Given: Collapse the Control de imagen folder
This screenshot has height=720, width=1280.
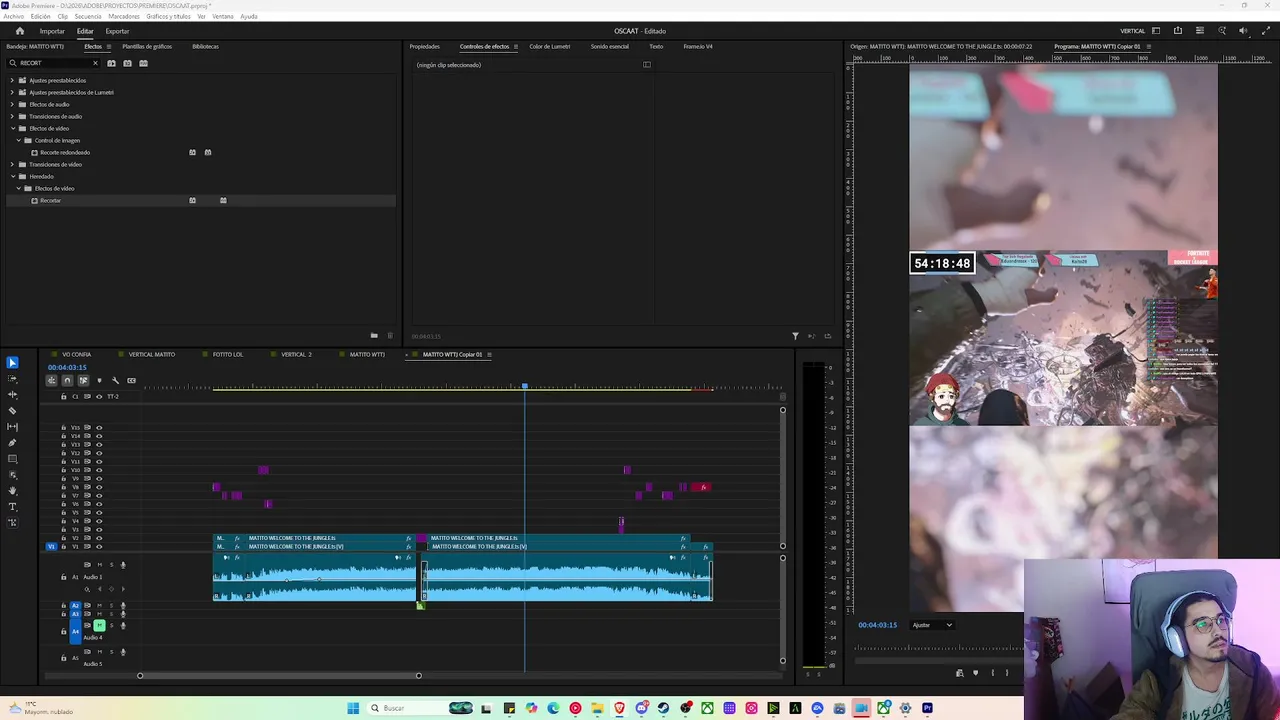Looking at the screenshot, I should pyautogui.click(x=18, y=140).
